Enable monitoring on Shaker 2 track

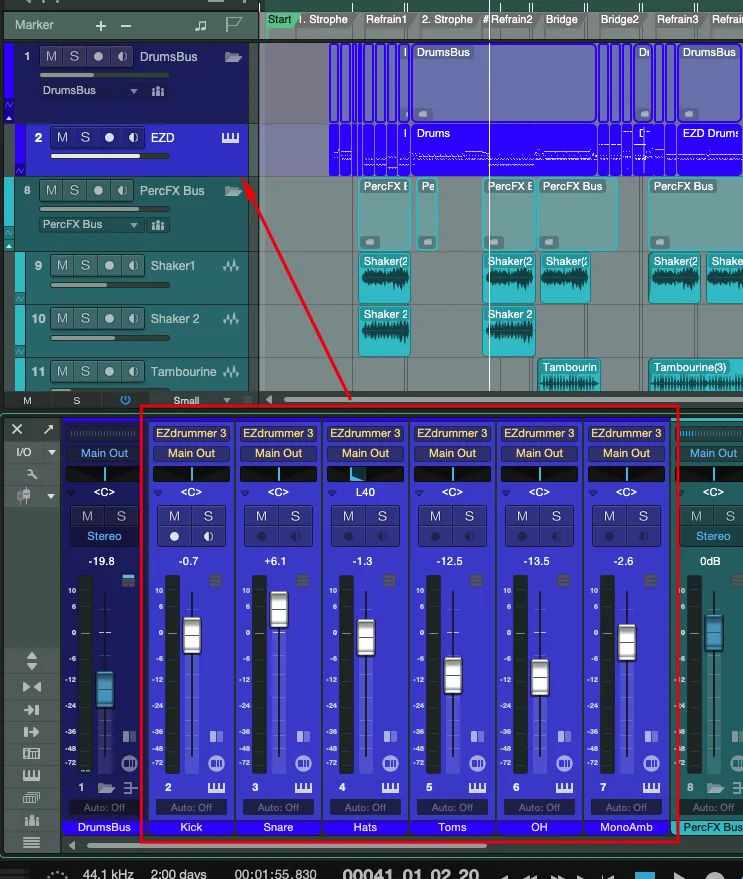tap(133, 319)
